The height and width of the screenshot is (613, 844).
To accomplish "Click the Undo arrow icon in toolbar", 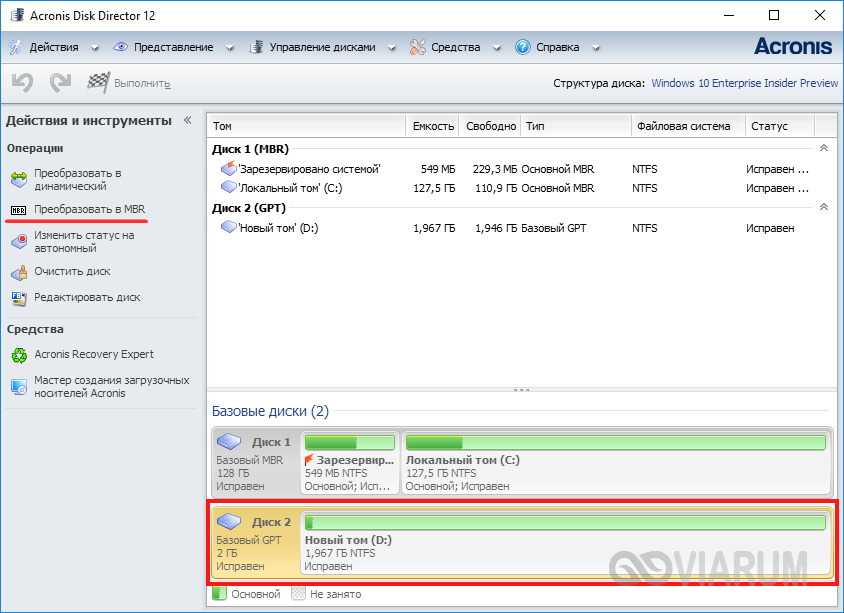I will [x=22, y=83].
